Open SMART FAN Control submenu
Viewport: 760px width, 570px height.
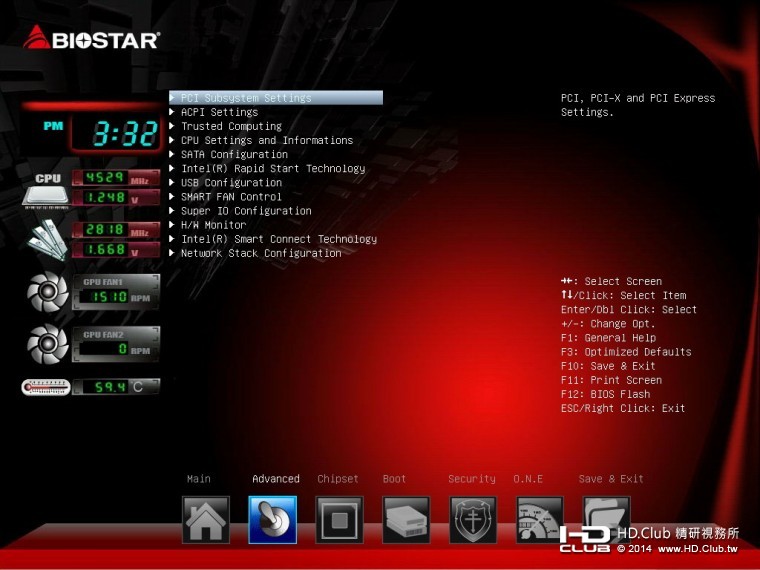tap(231, 196)
